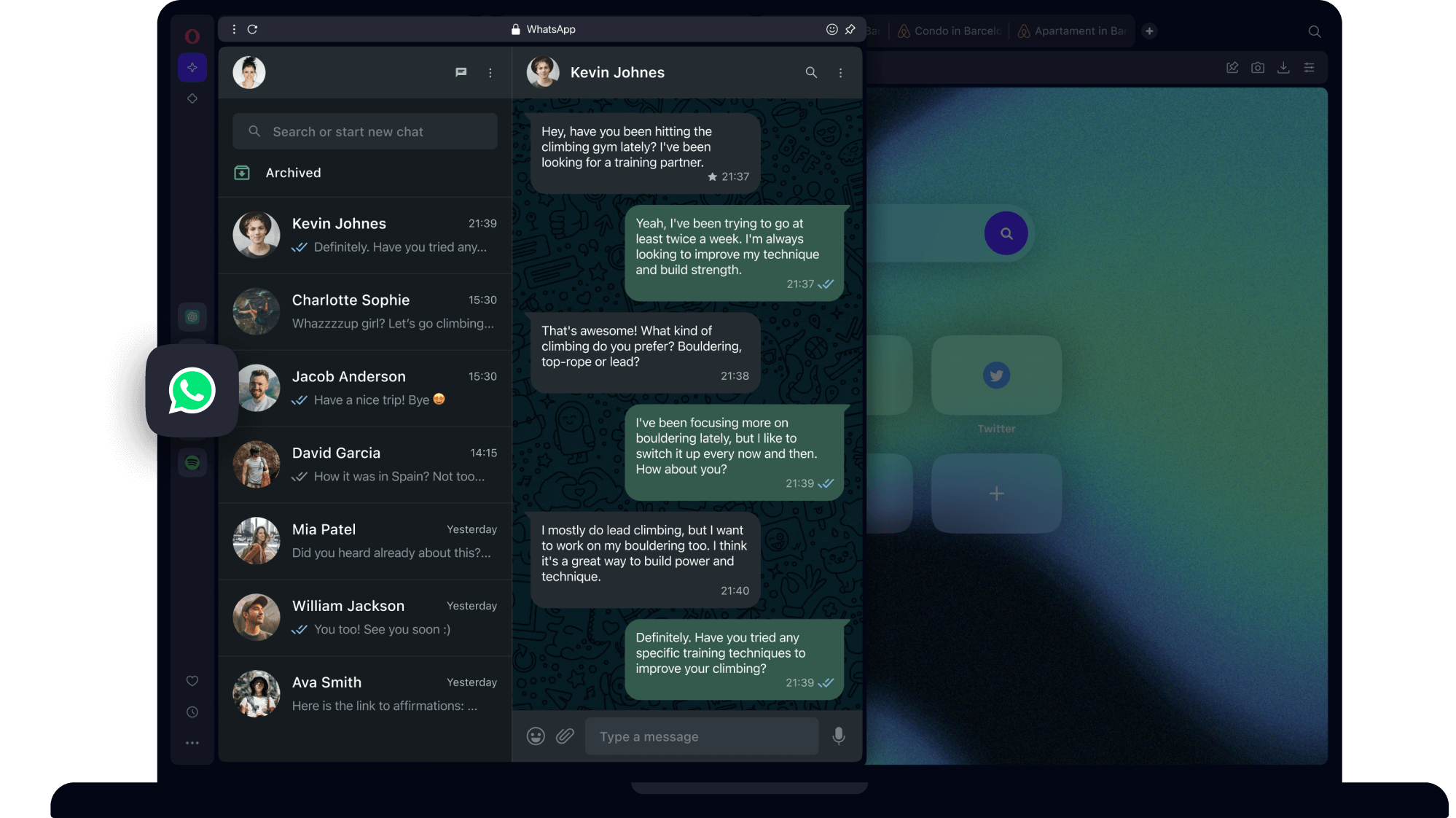
Task: Open the ChatGPT sidebar icon
Action: coord(192,316)
